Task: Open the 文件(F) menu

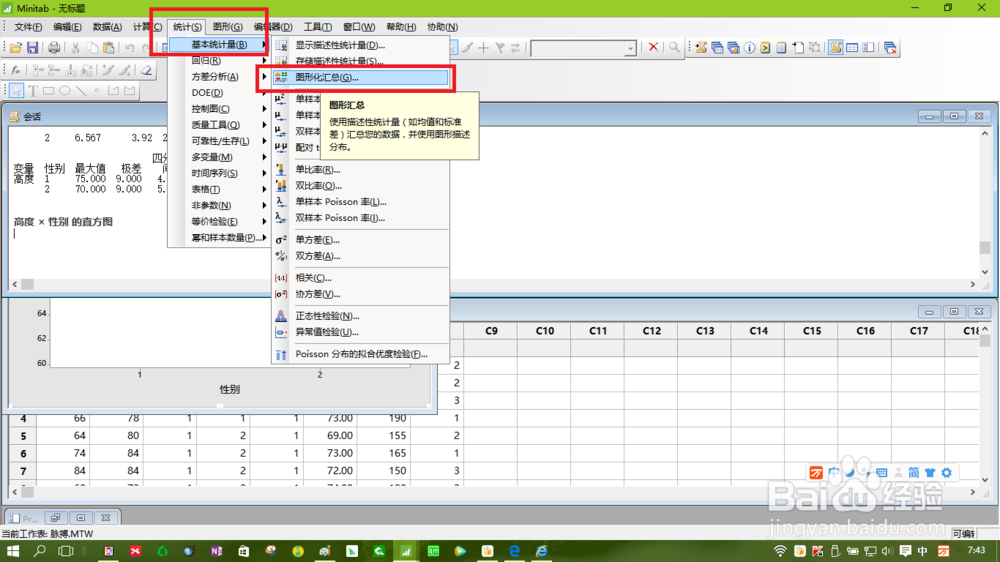Action: pyautogui.click(x=28, y=27)
